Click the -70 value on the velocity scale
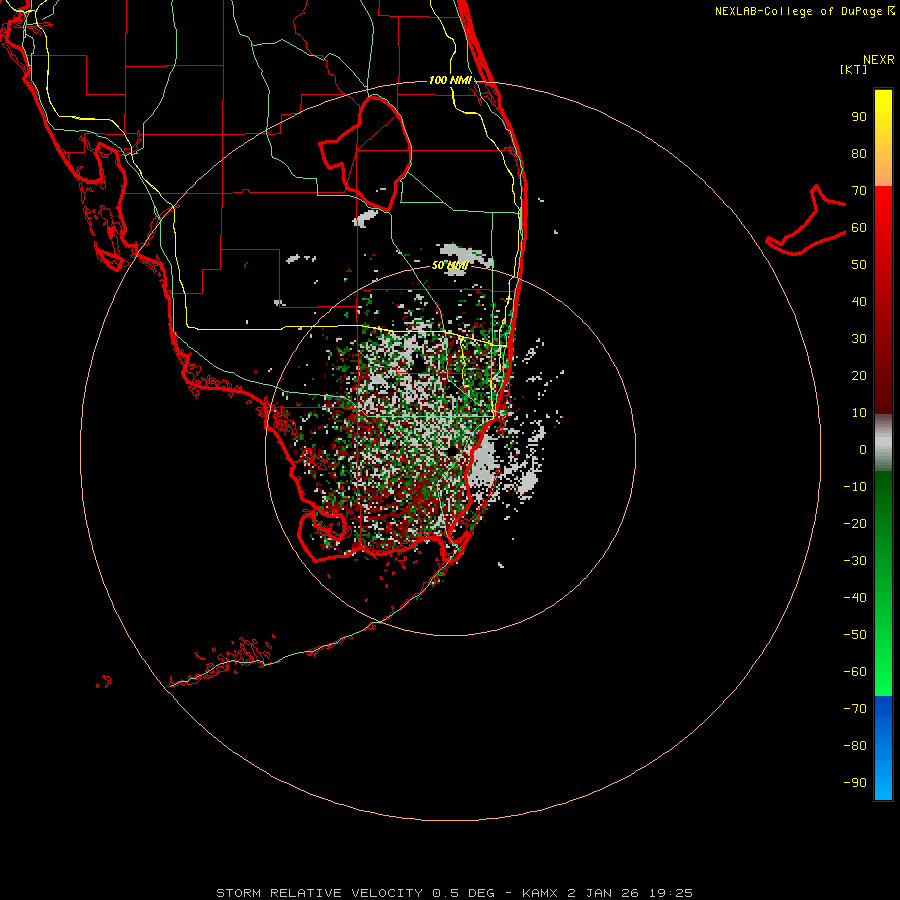This screenshot has width=900, height=900. tap(855, 708)
